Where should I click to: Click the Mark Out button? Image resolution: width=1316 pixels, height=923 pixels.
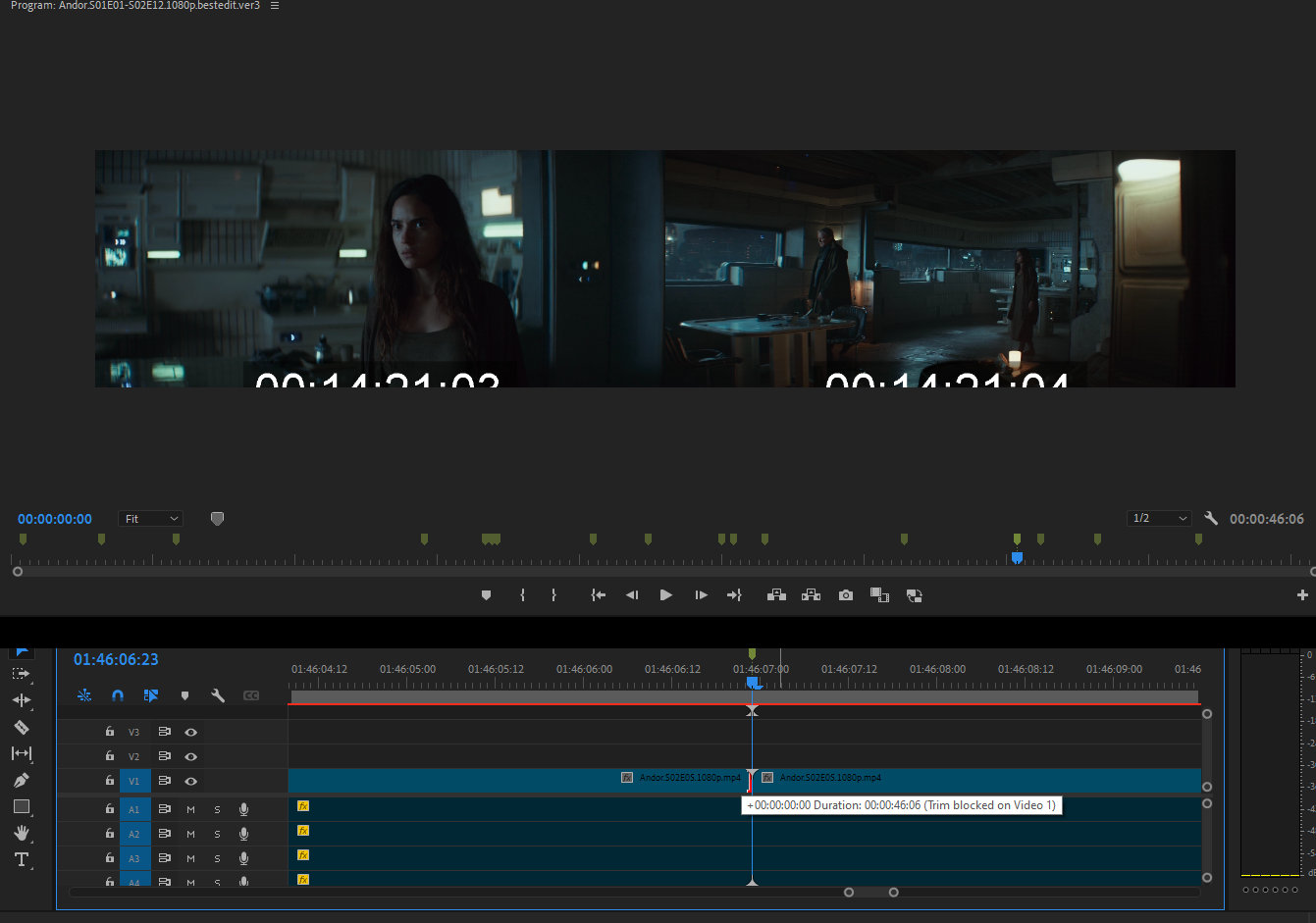pos(553,595)
